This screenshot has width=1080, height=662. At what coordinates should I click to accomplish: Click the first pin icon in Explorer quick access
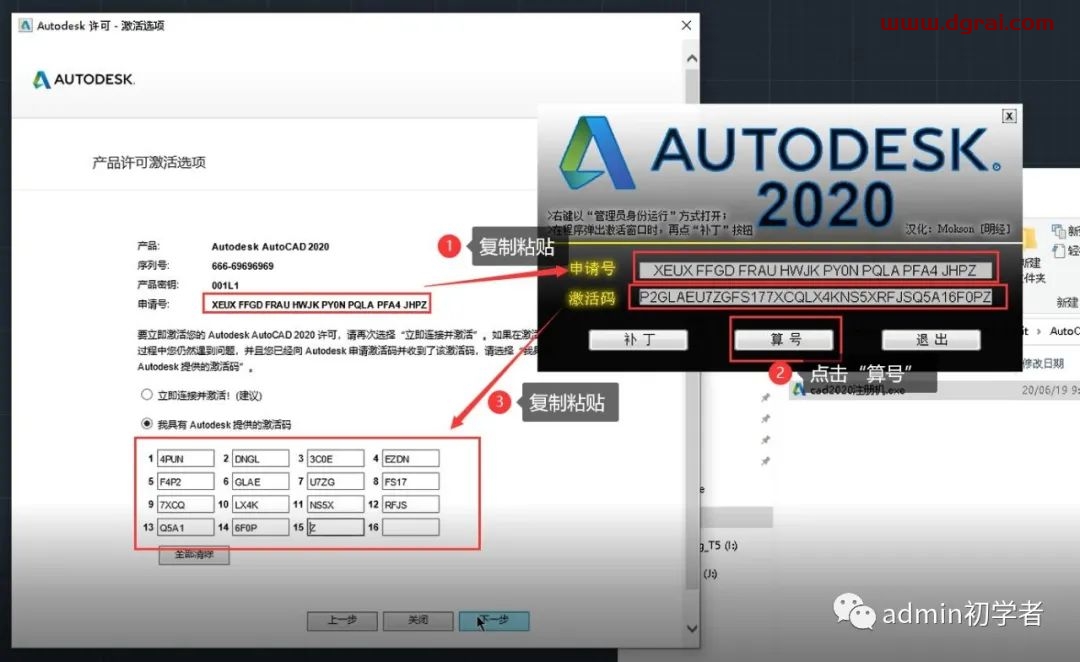pos(765,397)
